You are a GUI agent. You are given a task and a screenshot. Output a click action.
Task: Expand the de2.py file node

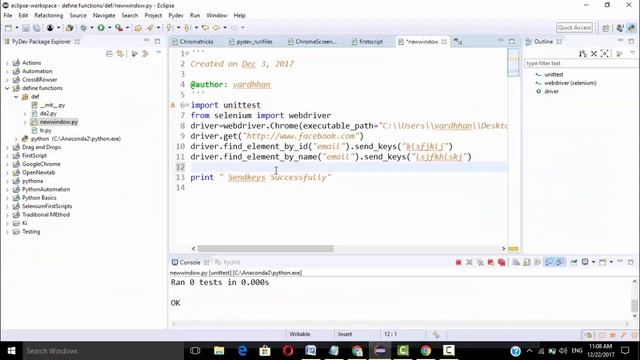tap(25, 113)
